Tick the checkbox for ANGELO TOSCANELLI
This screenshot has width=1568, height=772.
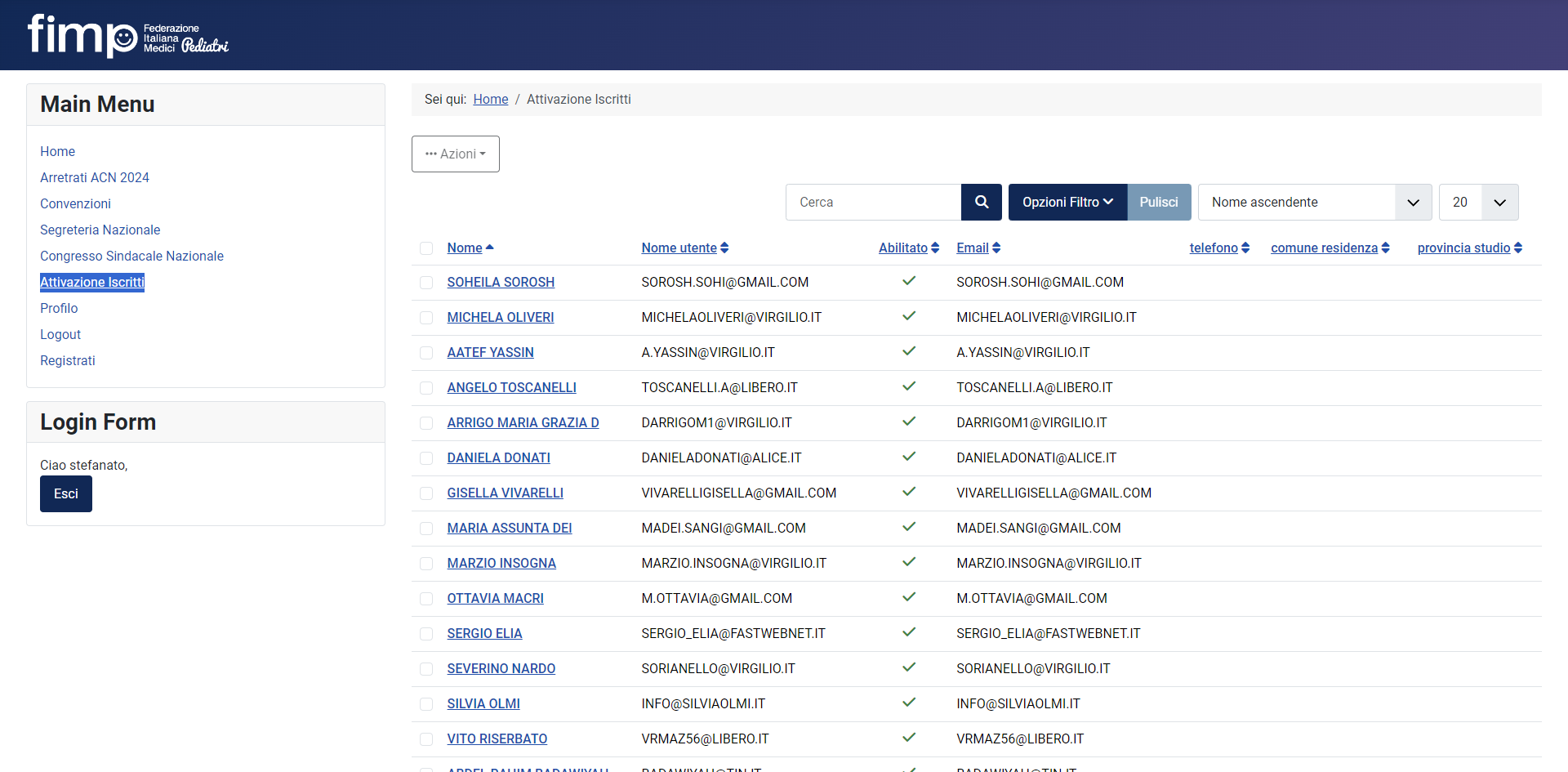click(x=426, y=388)
